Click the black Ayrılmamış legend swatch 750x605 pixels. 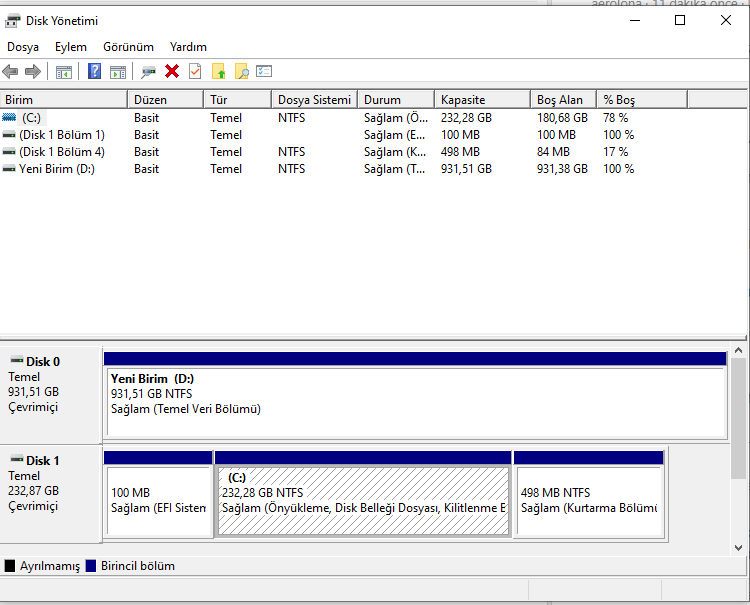click(x=10, y=566)
